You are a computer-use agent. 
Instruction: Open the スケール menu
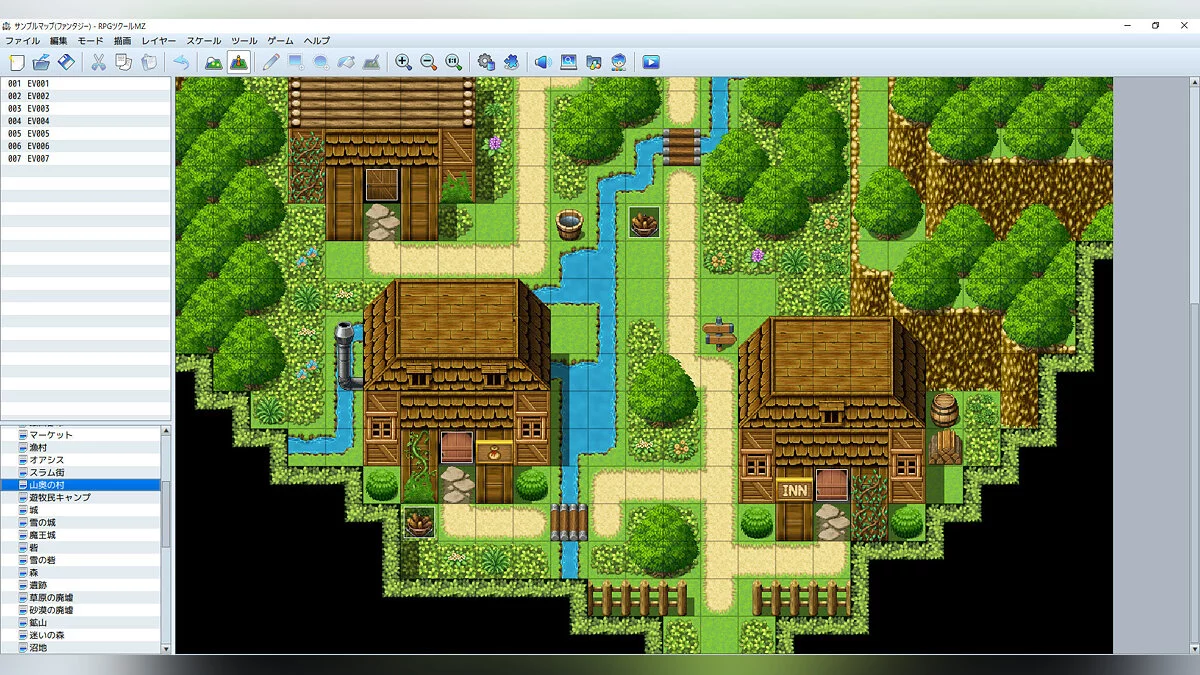(204, 41)
